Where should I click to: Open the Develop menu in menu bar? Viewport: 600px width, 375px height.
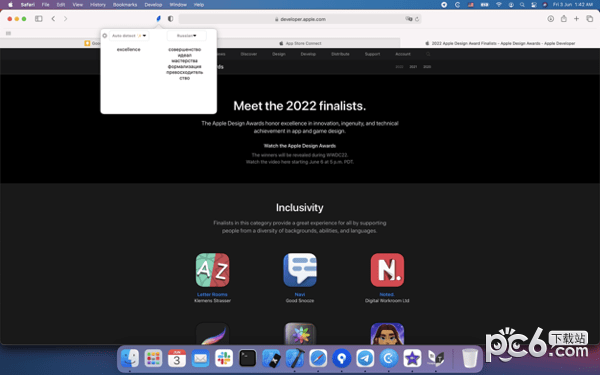(153, 5)
